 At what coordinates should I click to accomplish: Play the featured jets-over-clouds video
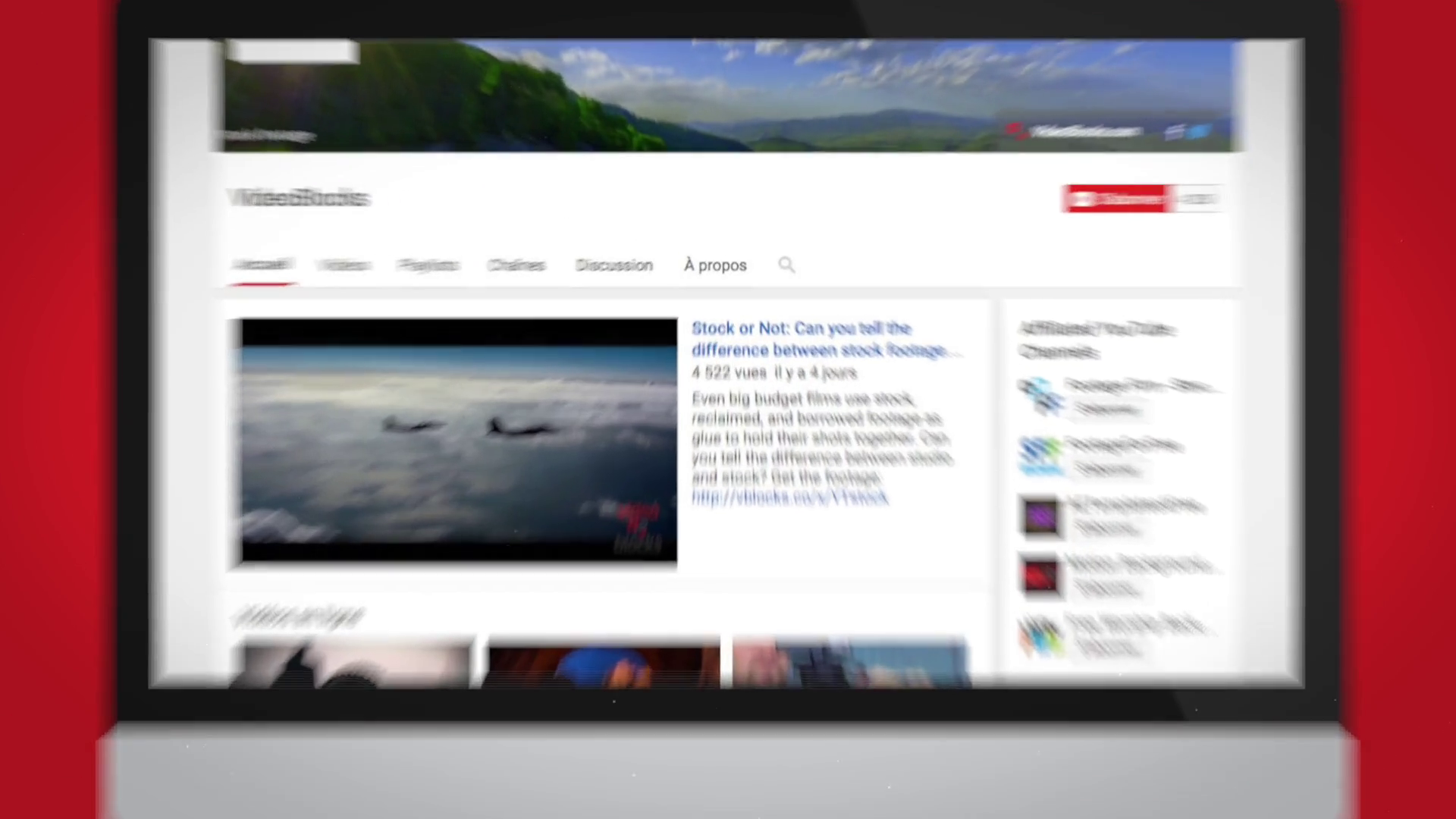coord(459,441)
